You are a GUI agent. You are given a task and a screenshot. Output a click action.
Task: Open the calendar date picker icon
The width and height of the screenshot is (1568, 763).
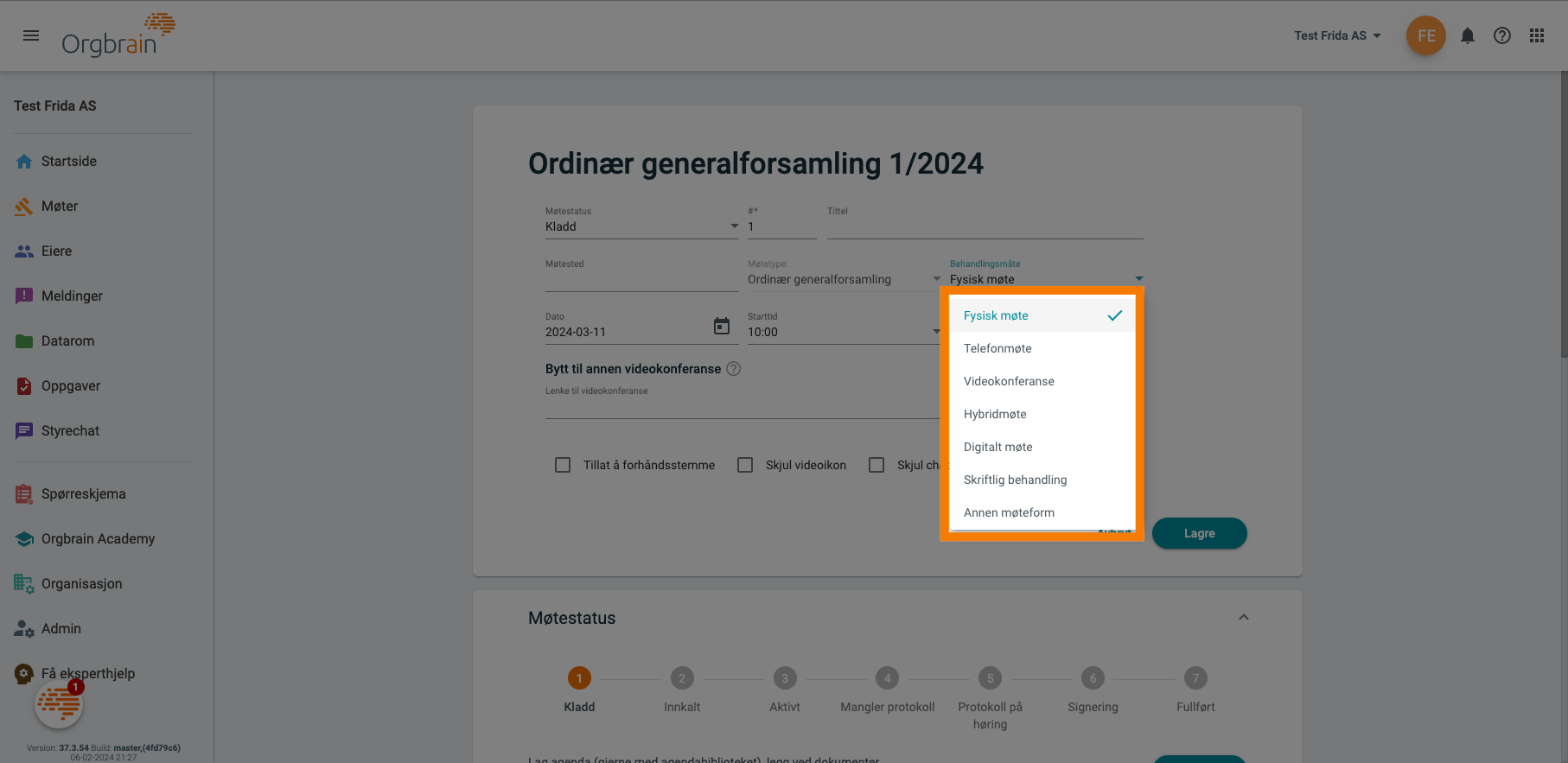pos(722,326)
